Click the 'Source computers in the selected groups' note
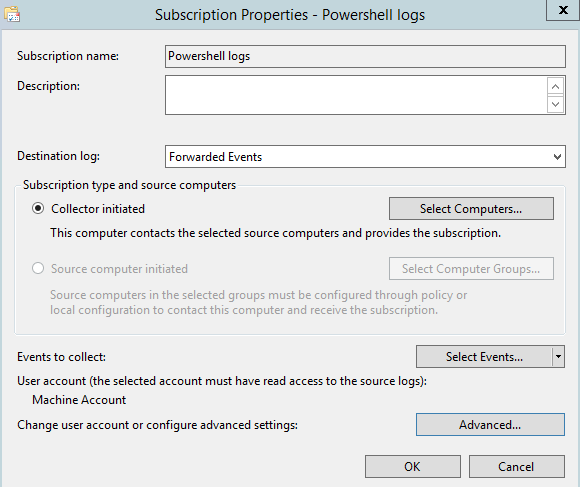The image size is (580, 487). (259, 302)
